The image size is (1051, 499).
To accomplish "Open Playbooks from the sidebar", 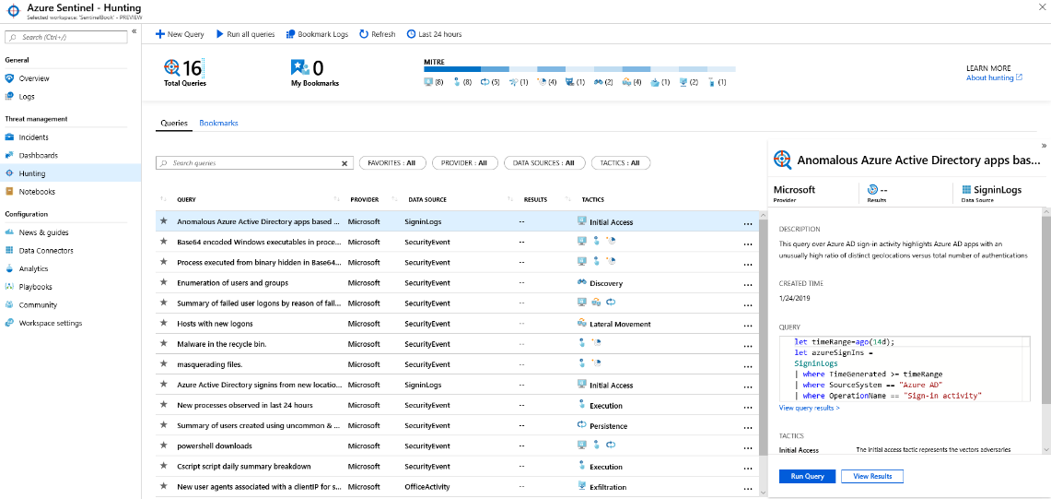I will (35, 287).
